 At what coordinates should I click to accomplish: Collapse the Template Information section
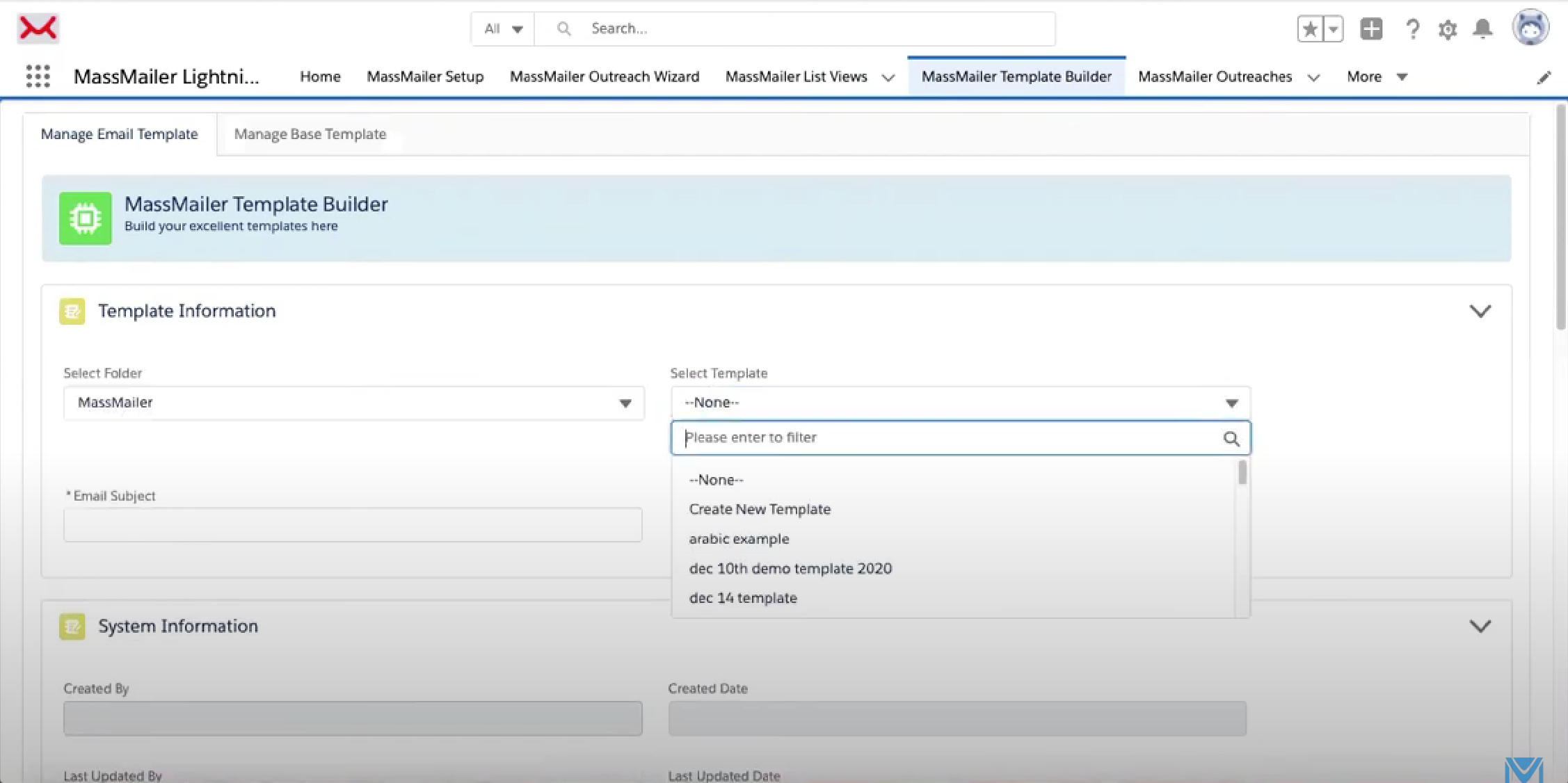(1480, 311)
